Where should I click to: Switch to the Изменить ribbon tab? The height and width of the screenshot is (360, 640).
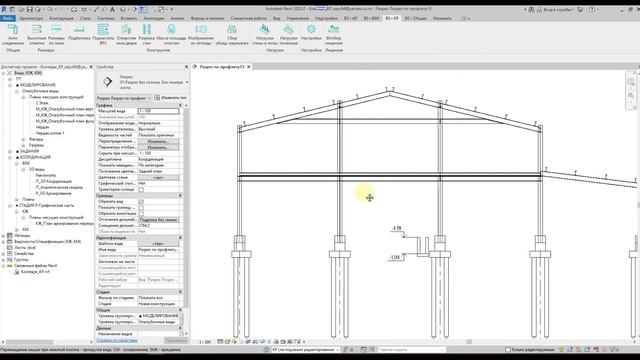tap(442, 18)
